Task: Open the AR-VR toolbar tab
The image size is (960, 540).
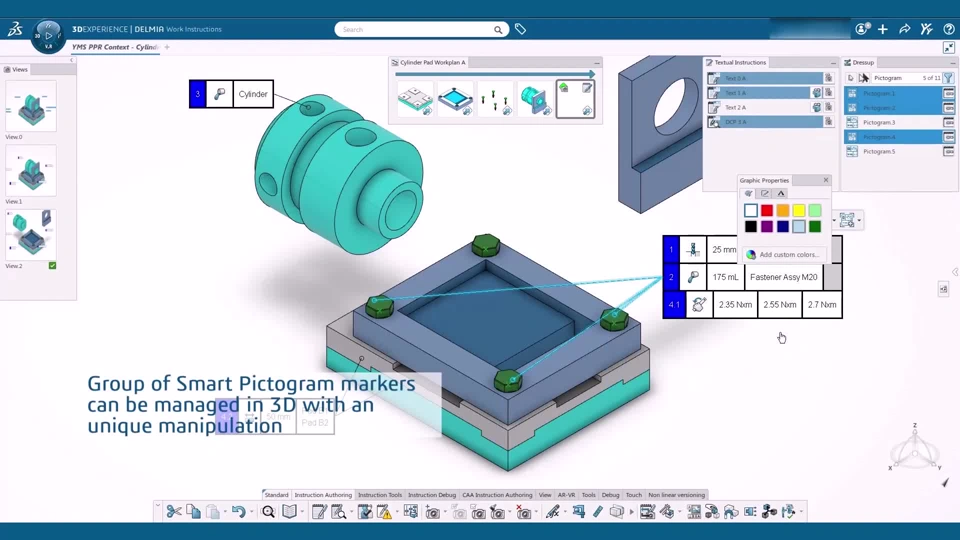Action: coord(566,495)
